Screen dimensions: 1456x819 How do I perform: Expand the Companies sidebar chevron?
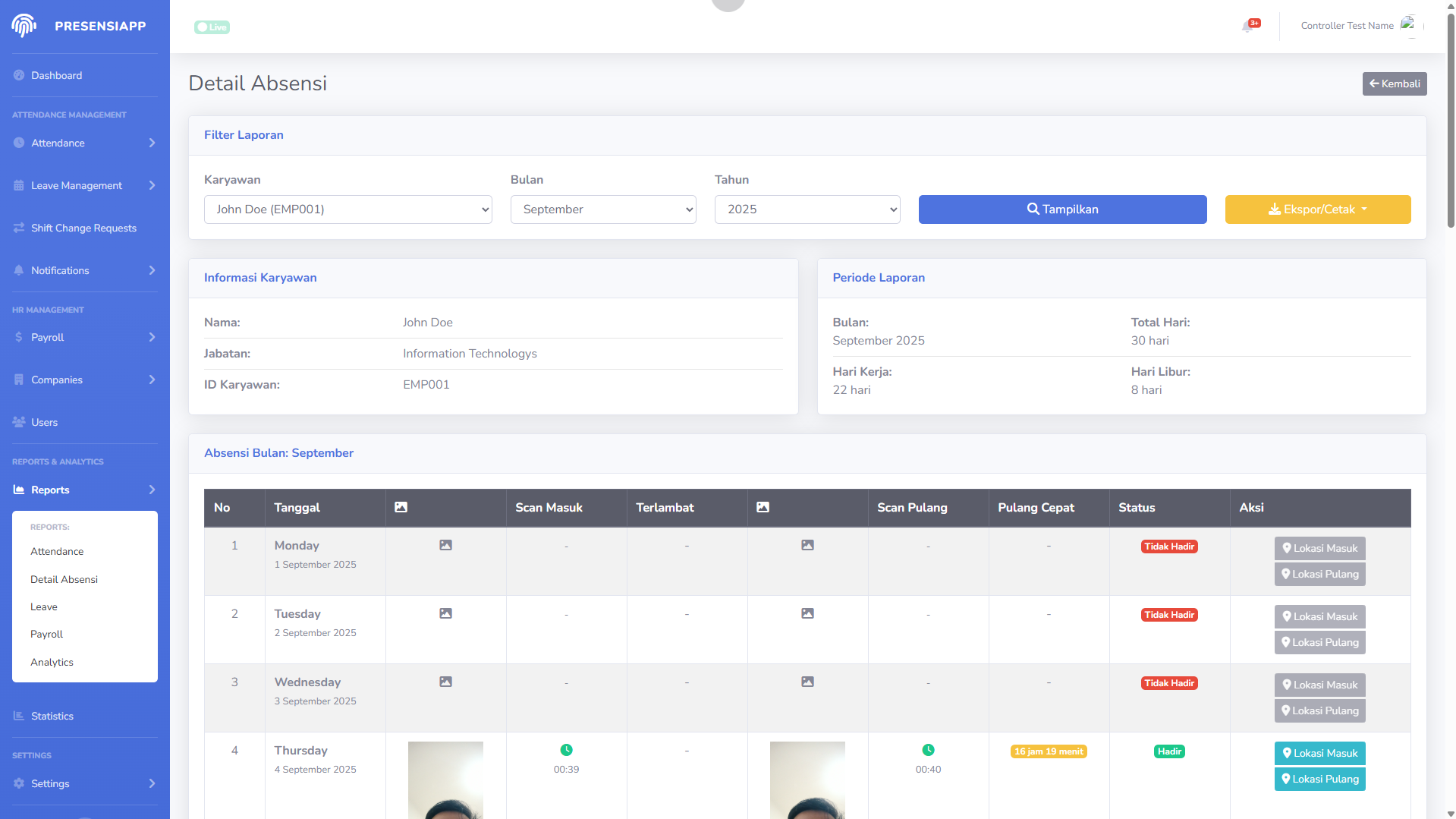pos(153,380)
